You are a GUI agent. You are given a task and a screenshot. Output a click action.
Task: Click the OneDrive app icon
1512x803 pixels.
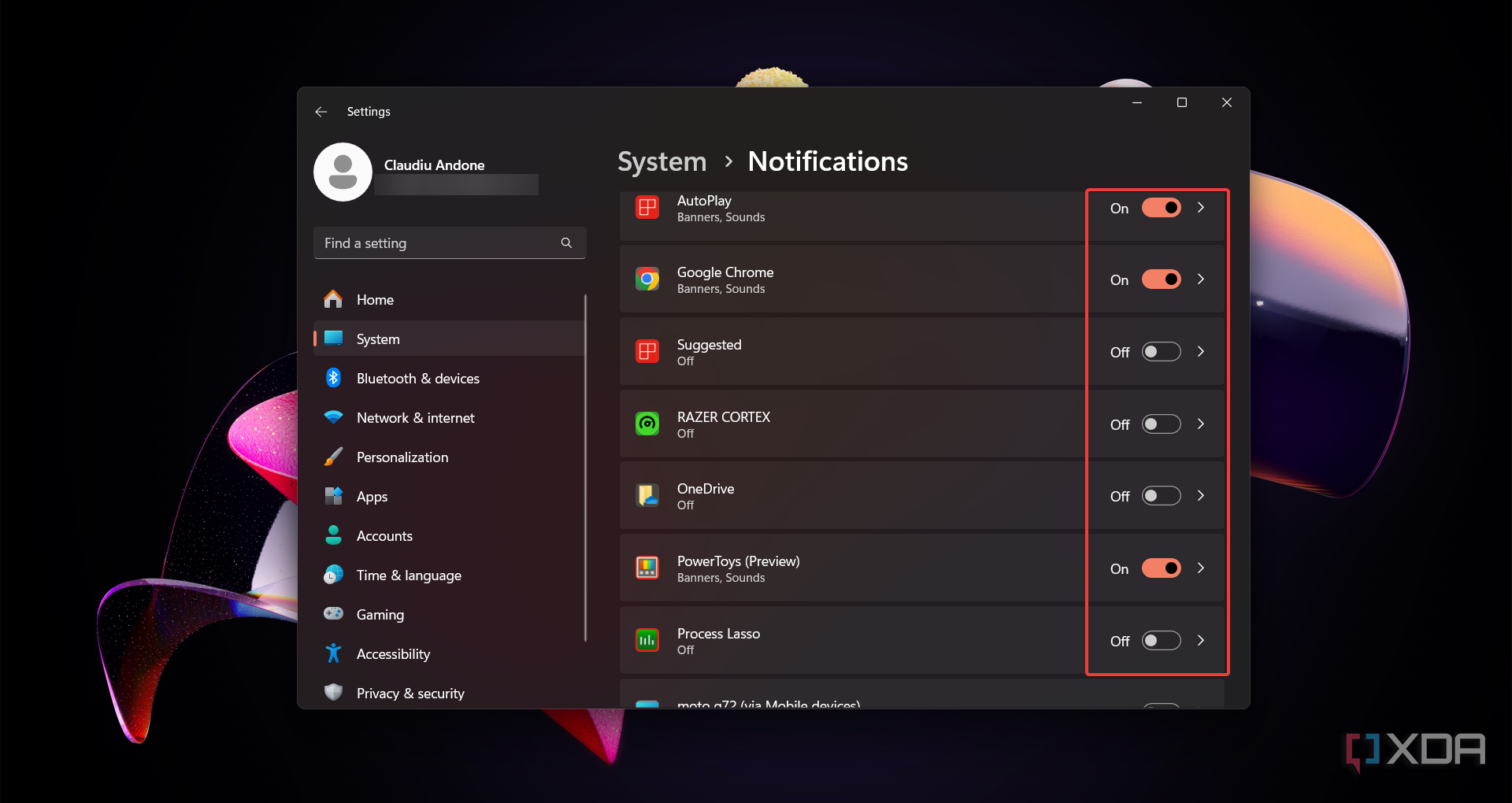pos(647,496)
